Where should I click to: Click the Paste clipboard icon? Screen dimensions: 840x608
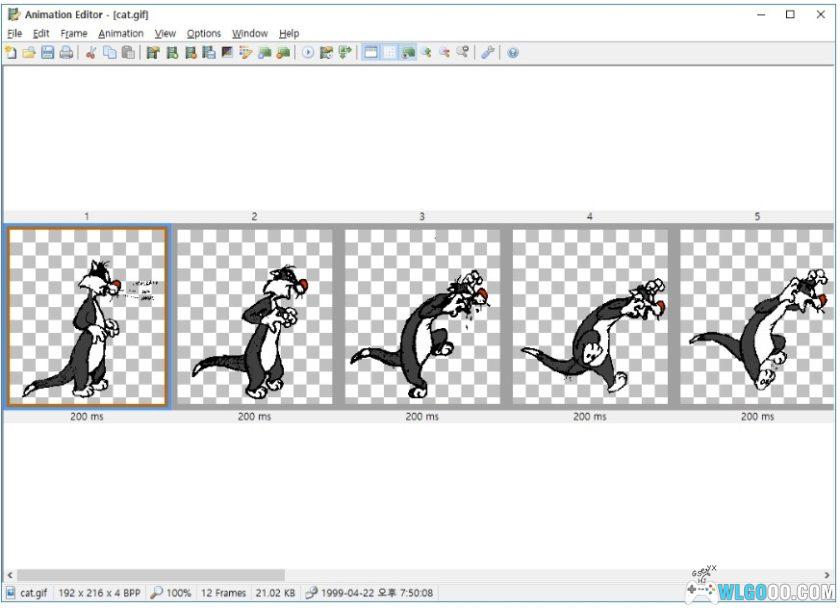[127, 53]
